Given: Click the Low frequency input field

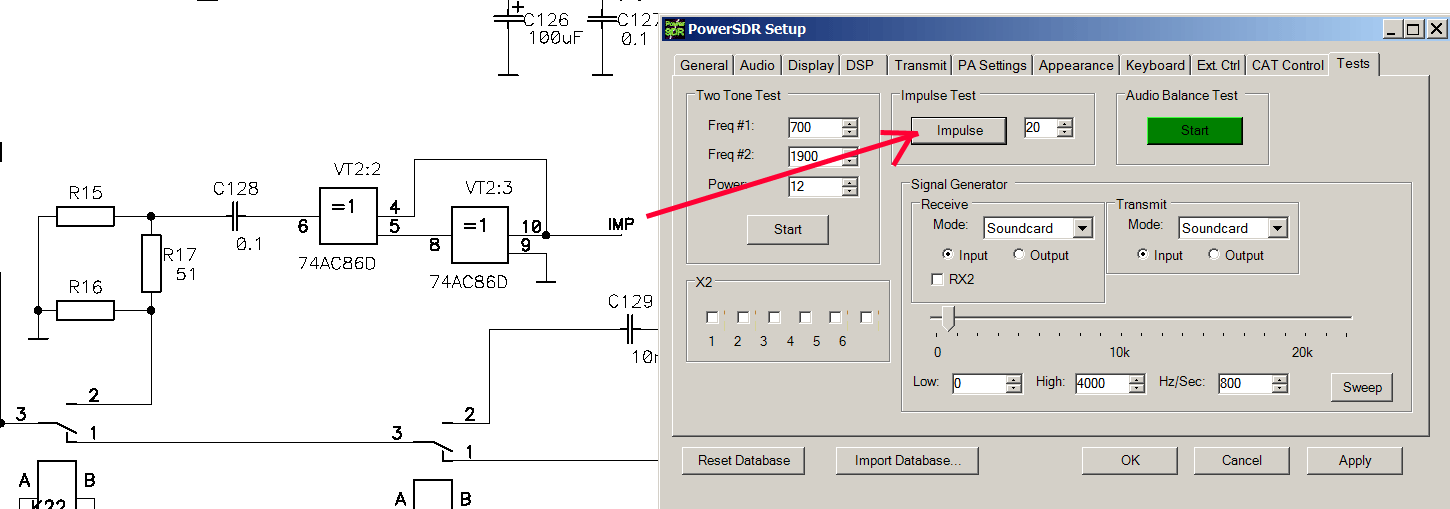Looking at the screenshot, I should [978, 384].
